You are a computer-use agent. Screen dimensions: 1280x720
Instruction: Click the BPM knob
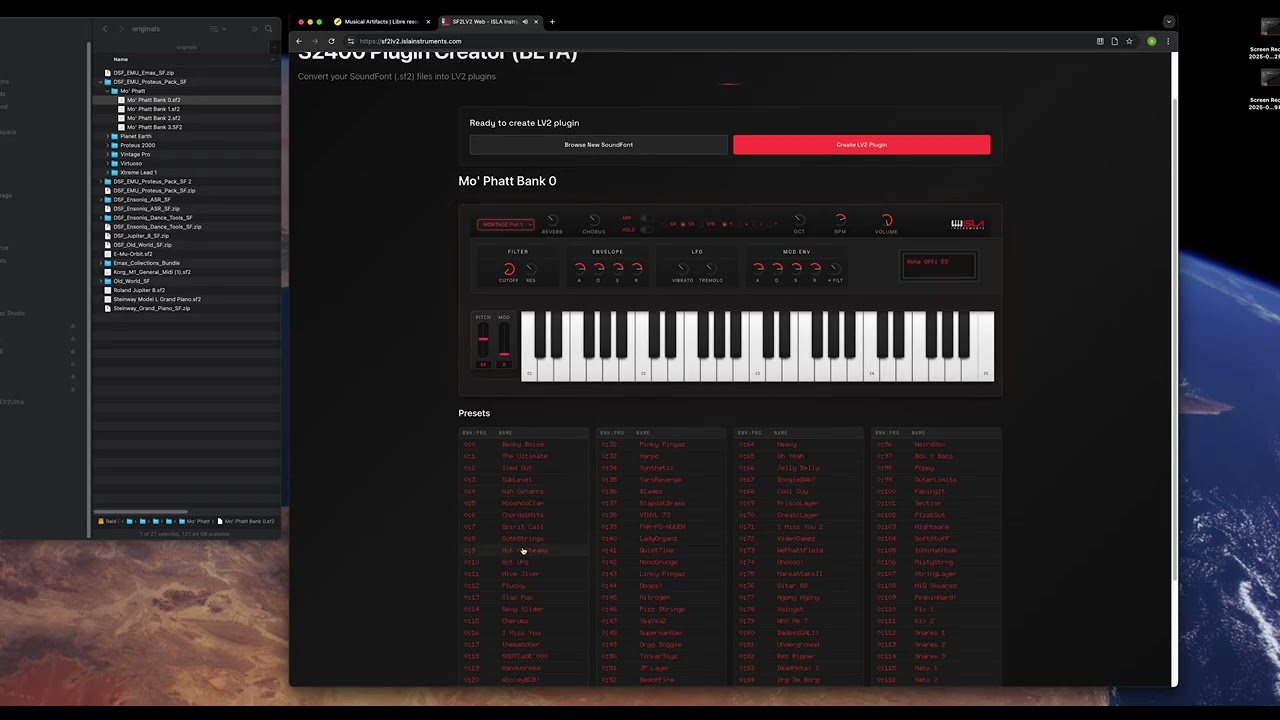[x=840, y=220]
